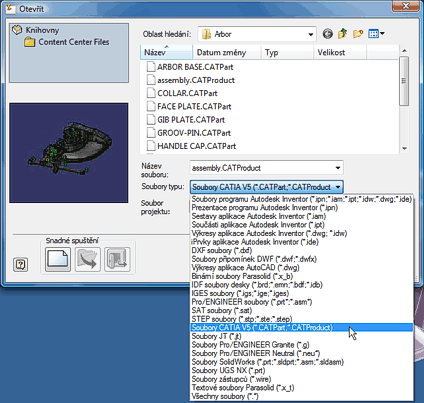This screenshot has width=424, height=403.
Task: Go back with the navigation arrow icon
Action: click(327, 34)
